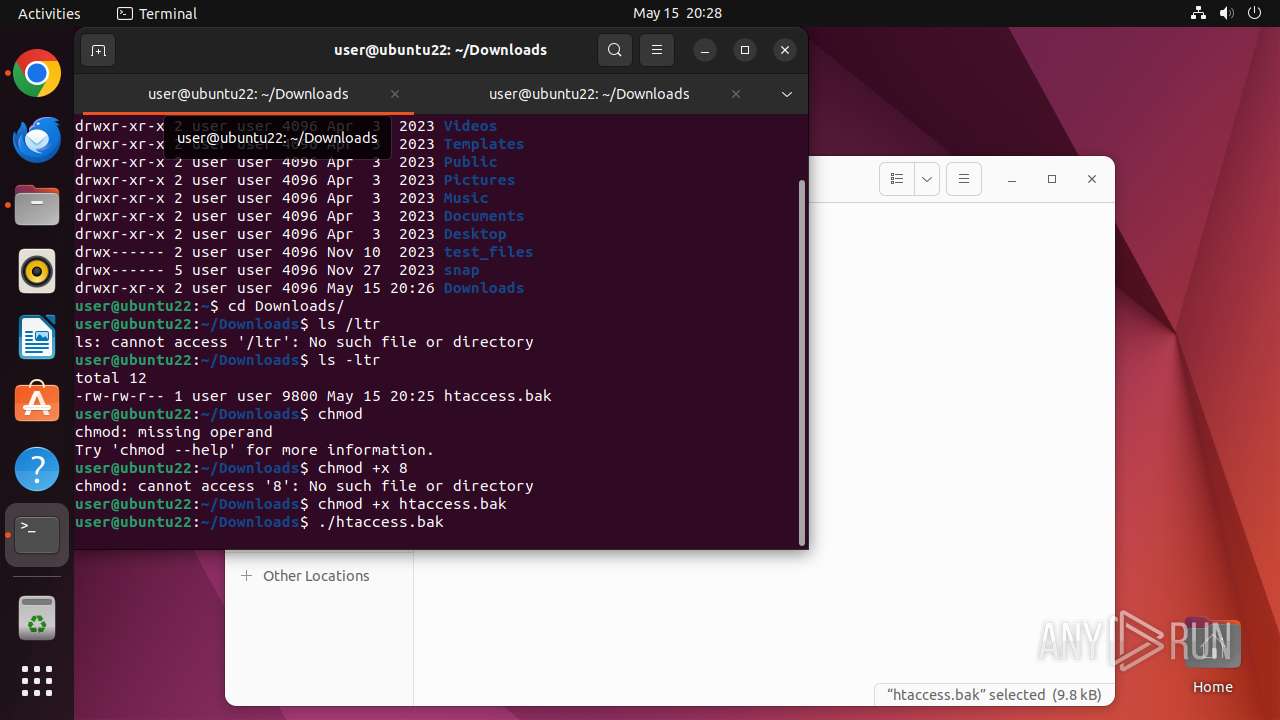Click the volume icon in top bar
Screen dimensions: 1280x720
pos(1227,13)
